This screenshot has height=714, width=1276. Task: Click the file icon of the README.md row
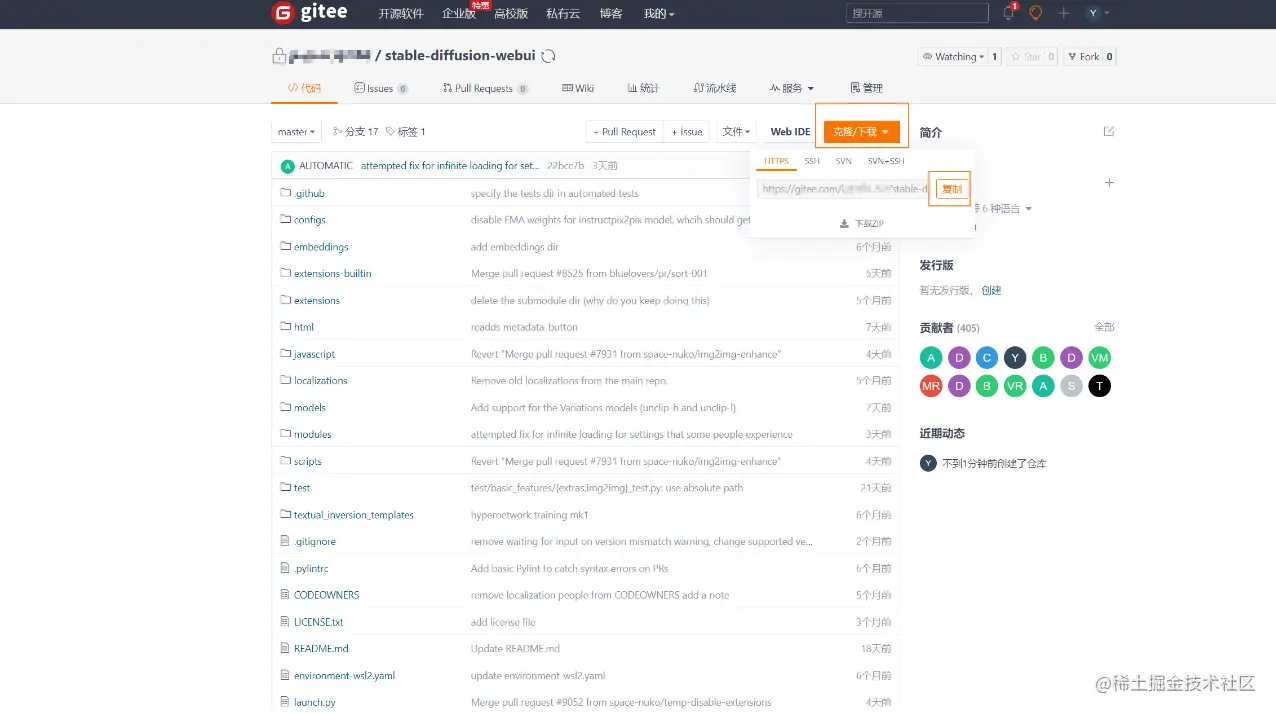click(285, 648)
